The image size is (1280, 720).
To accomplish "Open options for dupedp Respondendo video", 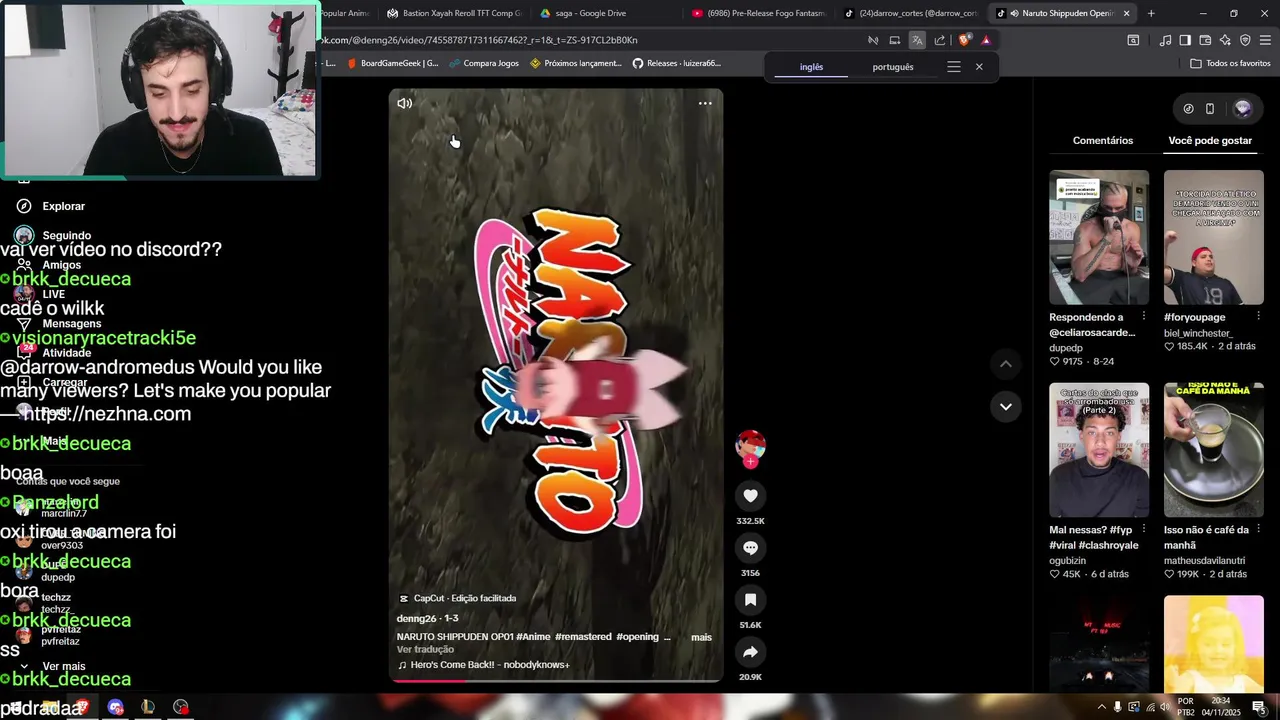I will 1144,316.
